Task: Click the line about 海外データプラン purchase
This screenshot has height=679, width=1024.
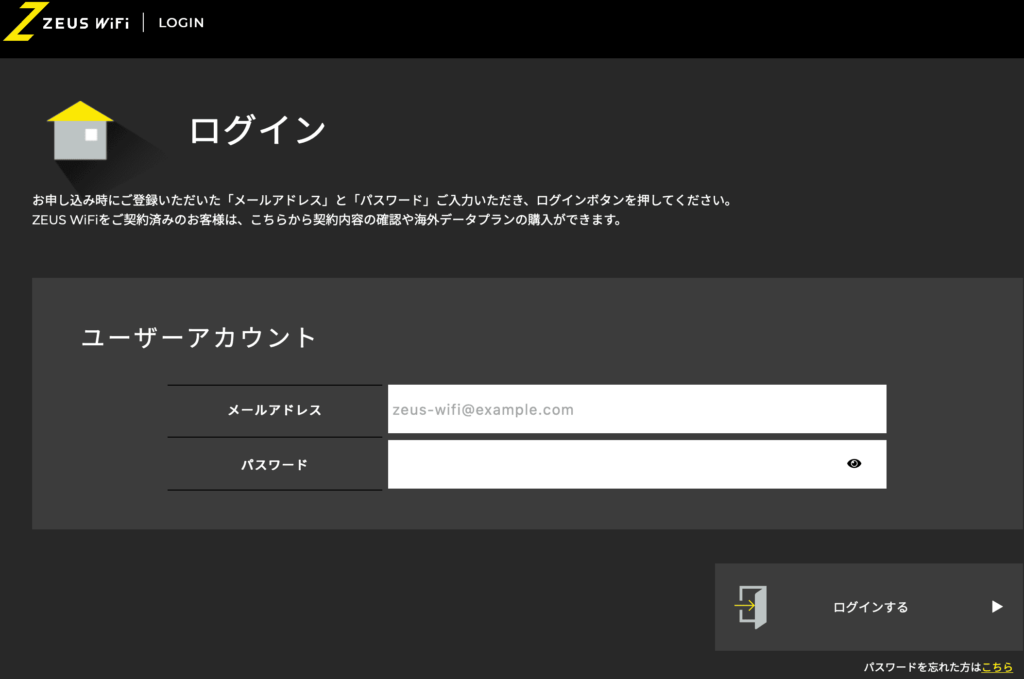Action: point(328,220)
